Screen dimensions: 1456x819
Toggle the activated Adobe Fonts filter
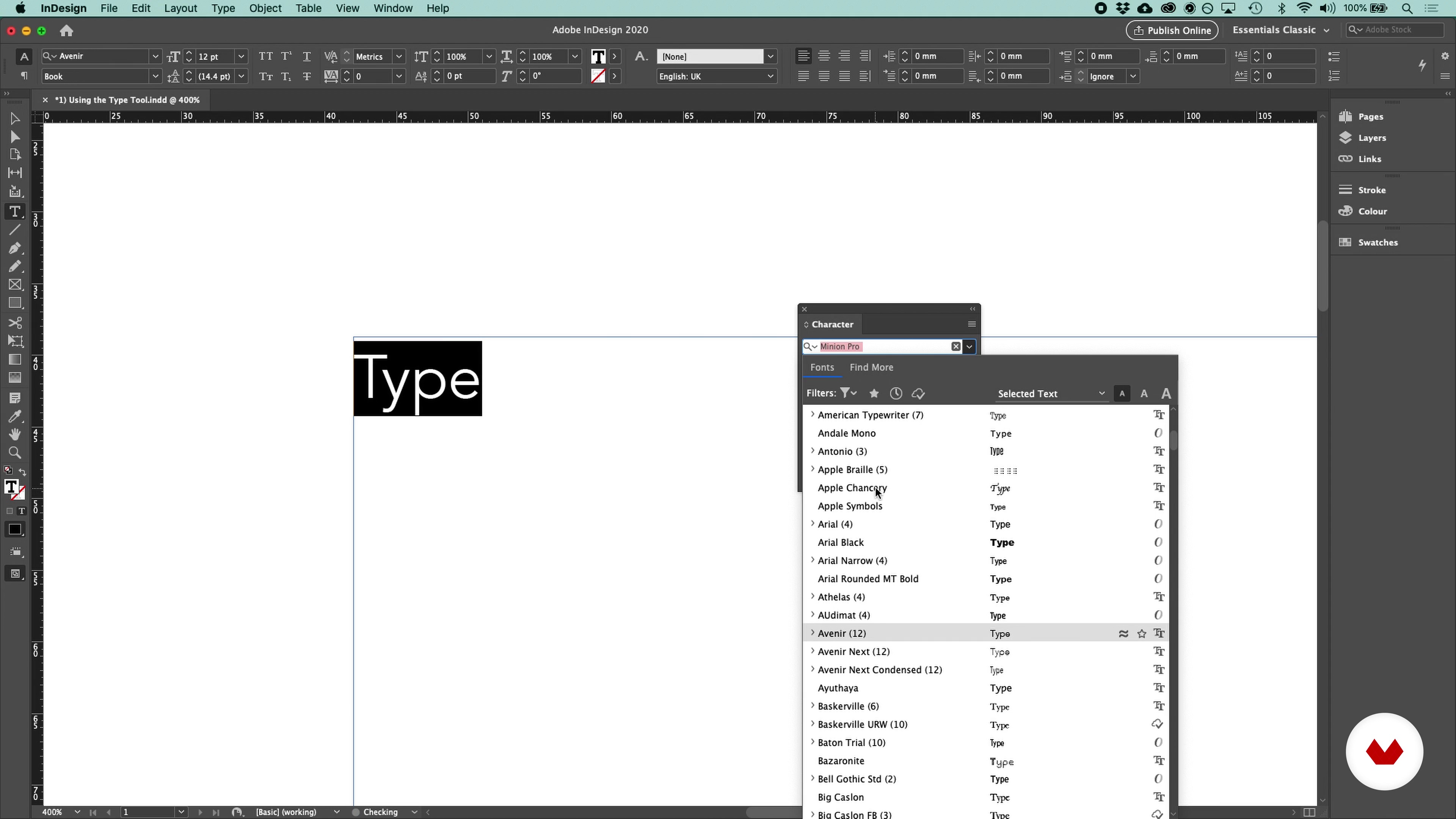[x=918, y=394]
